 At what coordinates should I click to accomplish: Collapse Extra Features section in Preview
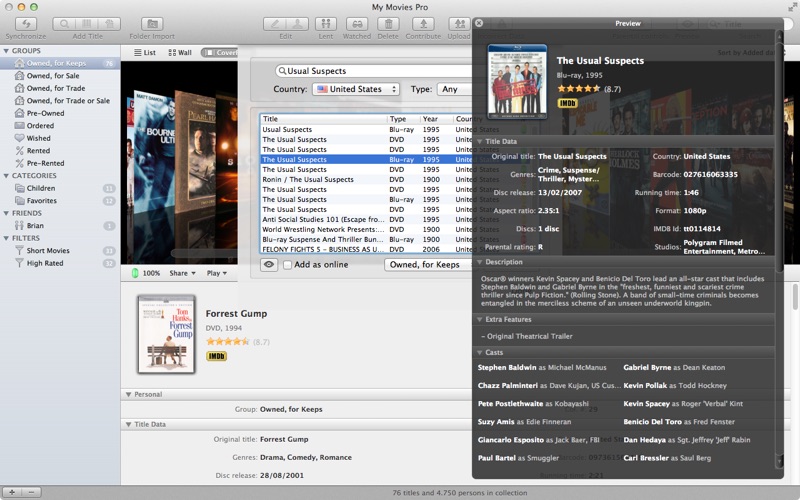[x=480, y=319]
